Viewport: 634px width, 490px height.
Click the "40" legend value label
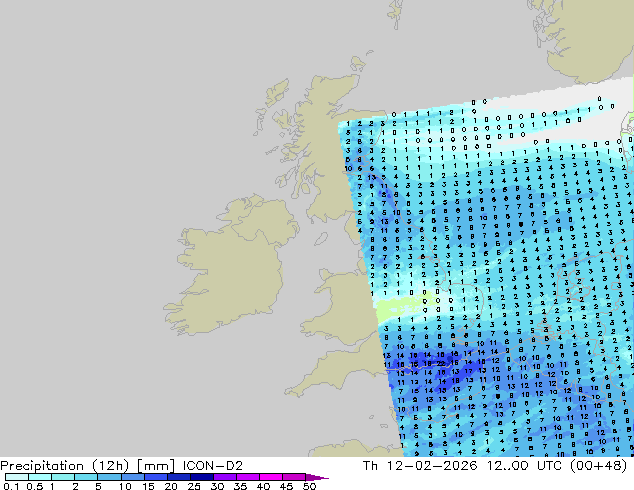tap(263, 486)
